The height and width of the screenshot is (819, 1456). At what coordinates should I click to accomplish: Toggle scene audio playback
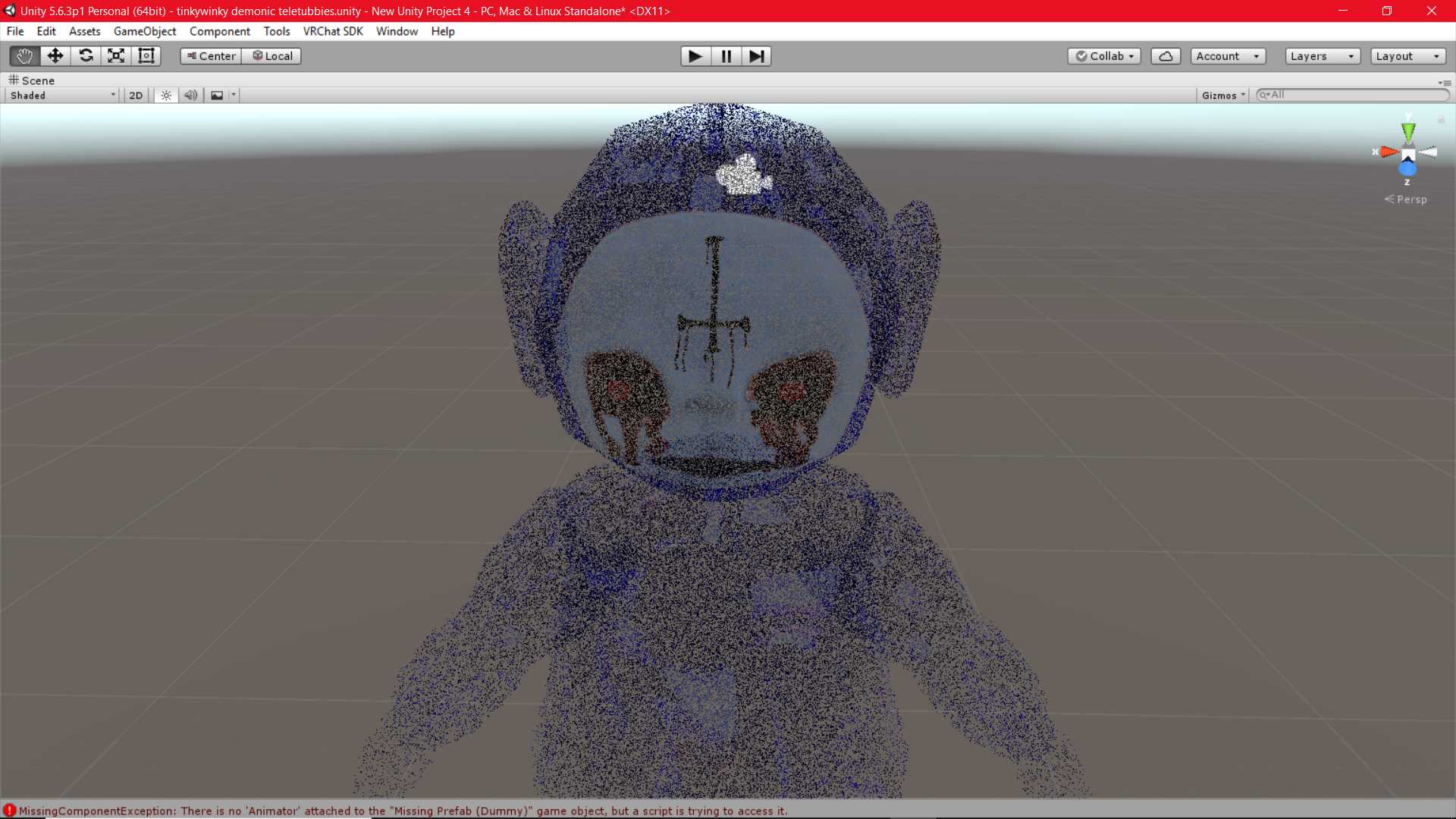tap(190, 96)
